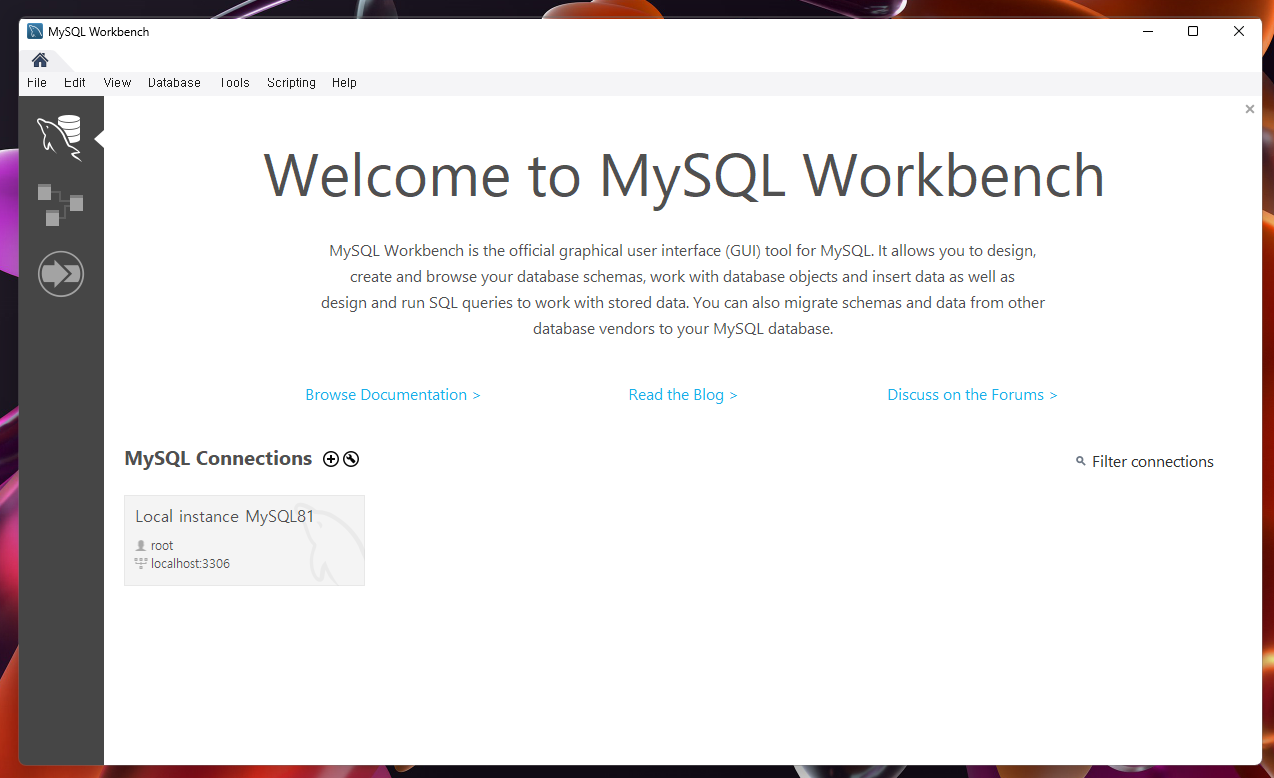Close the MySQL Workbench window
This screenshot has height=778, width=1274.
point(1239,31)
